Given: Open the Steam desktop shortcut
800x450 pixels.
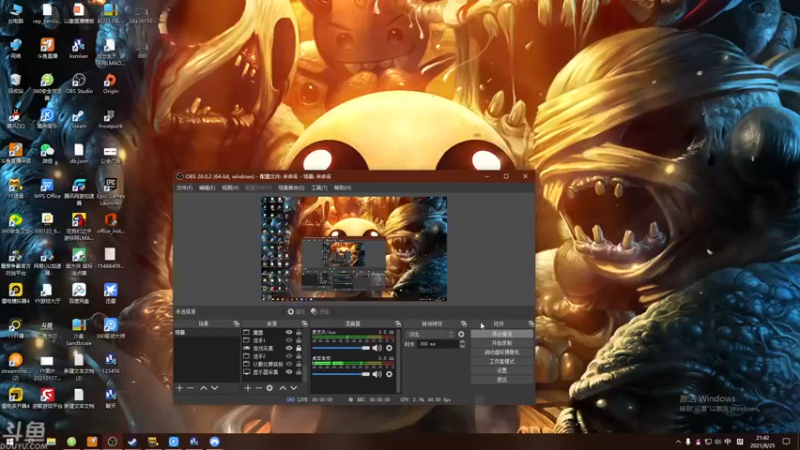Looking at the screenshot, I should click(x=79, y=118).
